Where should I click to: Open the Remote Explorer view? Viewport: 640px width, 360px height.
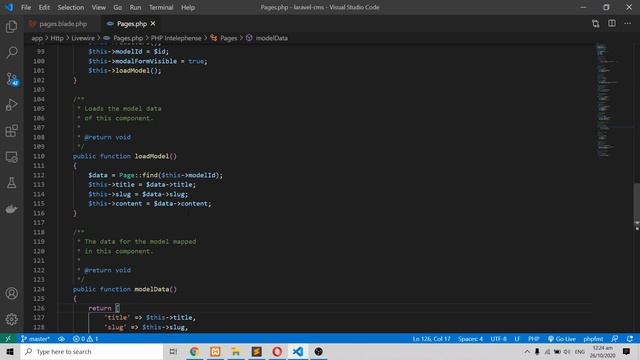(11, 157)
